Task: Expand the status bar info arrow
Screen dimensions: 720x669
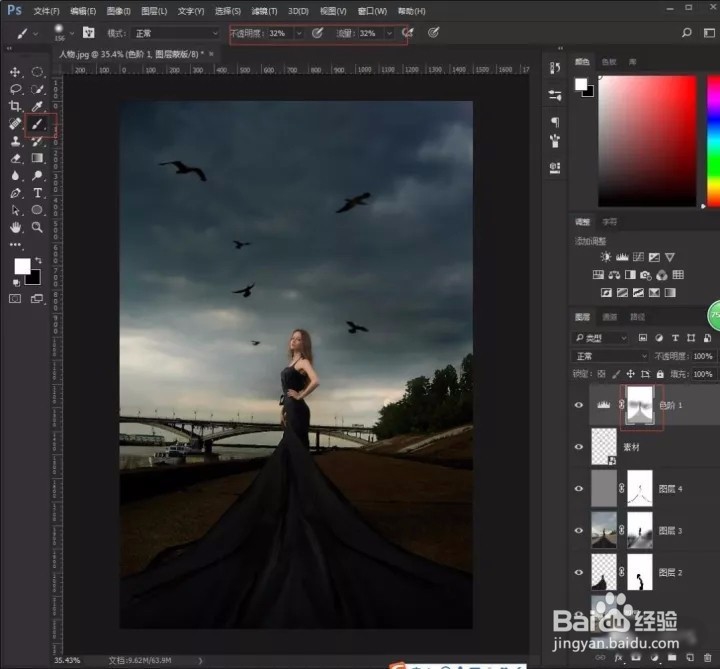Action: pyautogui.click(x=200, y=661)
